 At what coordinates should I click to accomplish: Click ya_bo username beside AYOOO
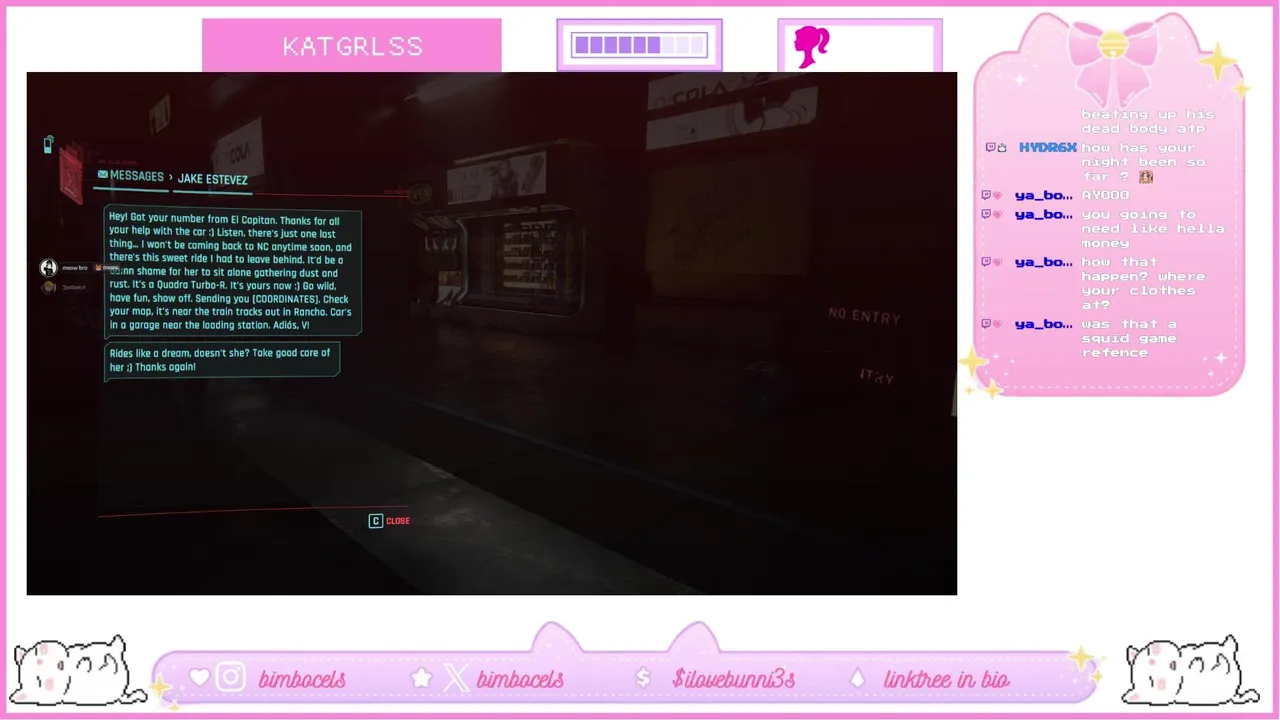pos(1043,195)
